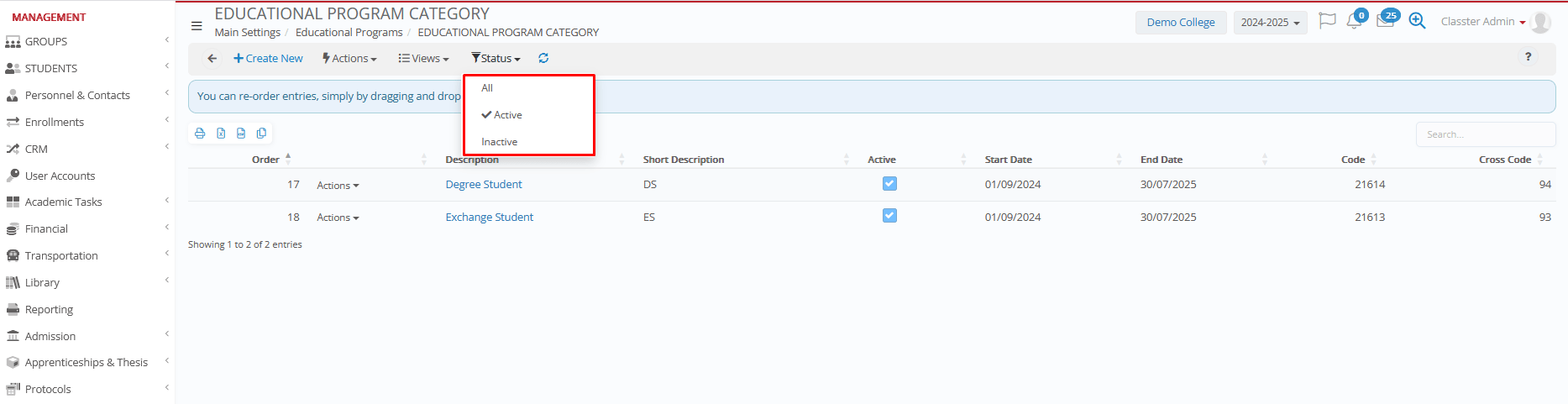This screenshot has width=1568, height=404.
Task: Click the table Search input field
Action: click(x=1485, y=134)
